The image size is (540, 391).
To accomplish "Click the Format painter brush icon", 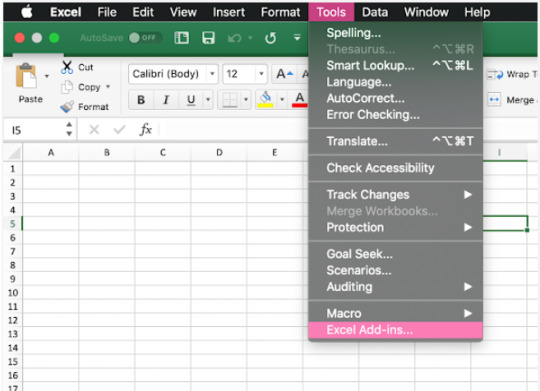I will (x=67, y=107).
